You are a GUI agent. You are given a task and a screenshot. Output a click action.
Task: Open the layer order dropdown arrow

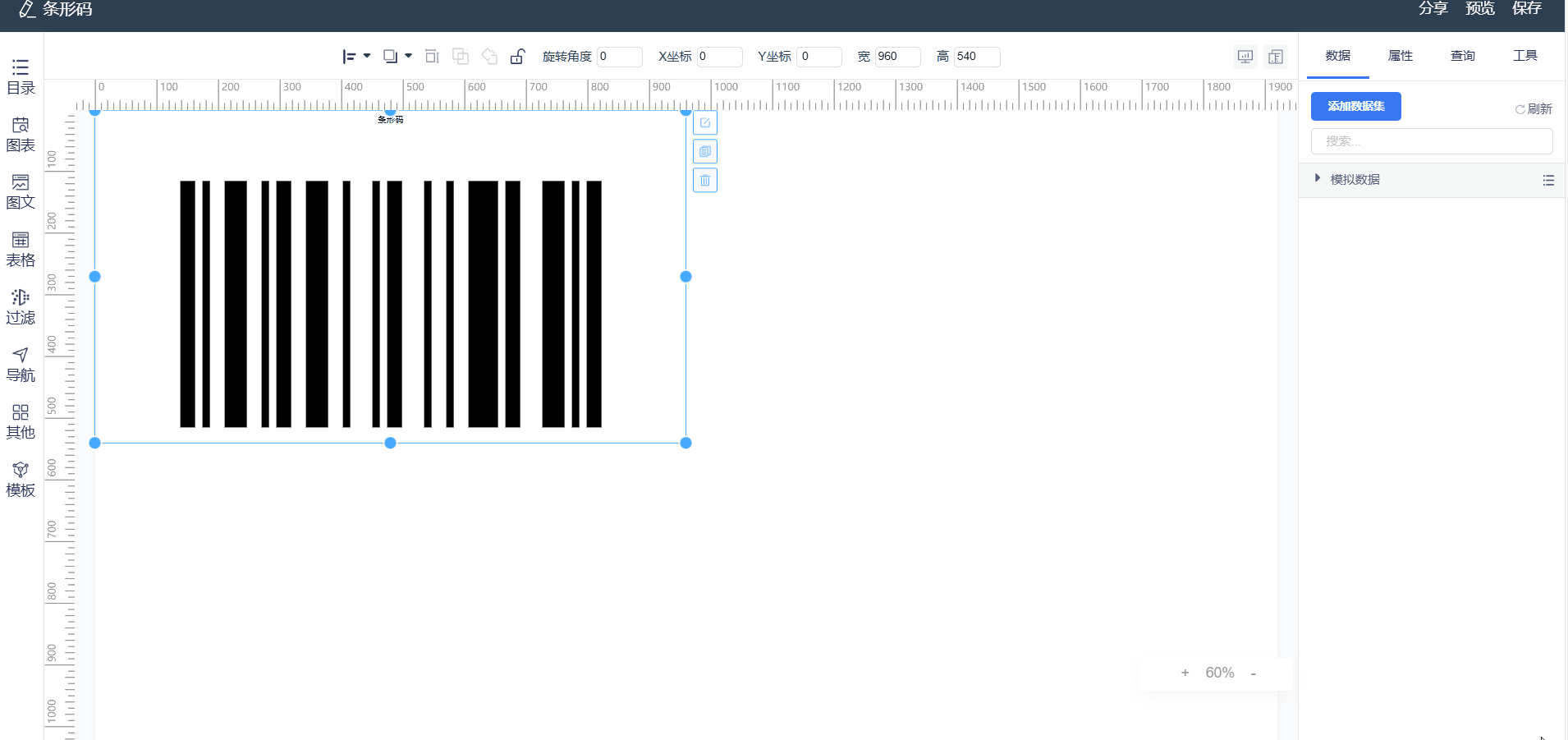tap(408, 56)
